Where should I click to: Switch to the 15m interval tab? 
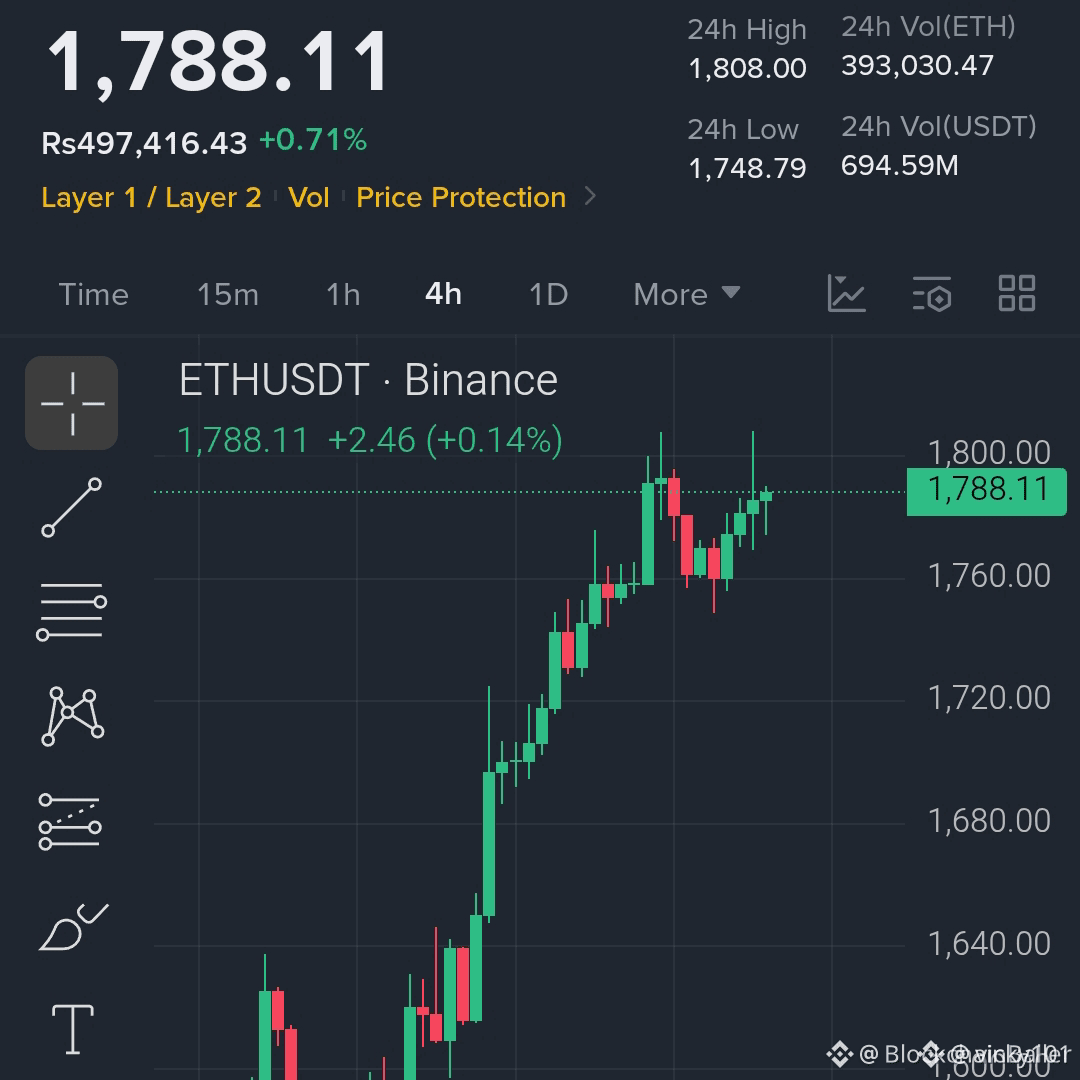click(228, 295)
